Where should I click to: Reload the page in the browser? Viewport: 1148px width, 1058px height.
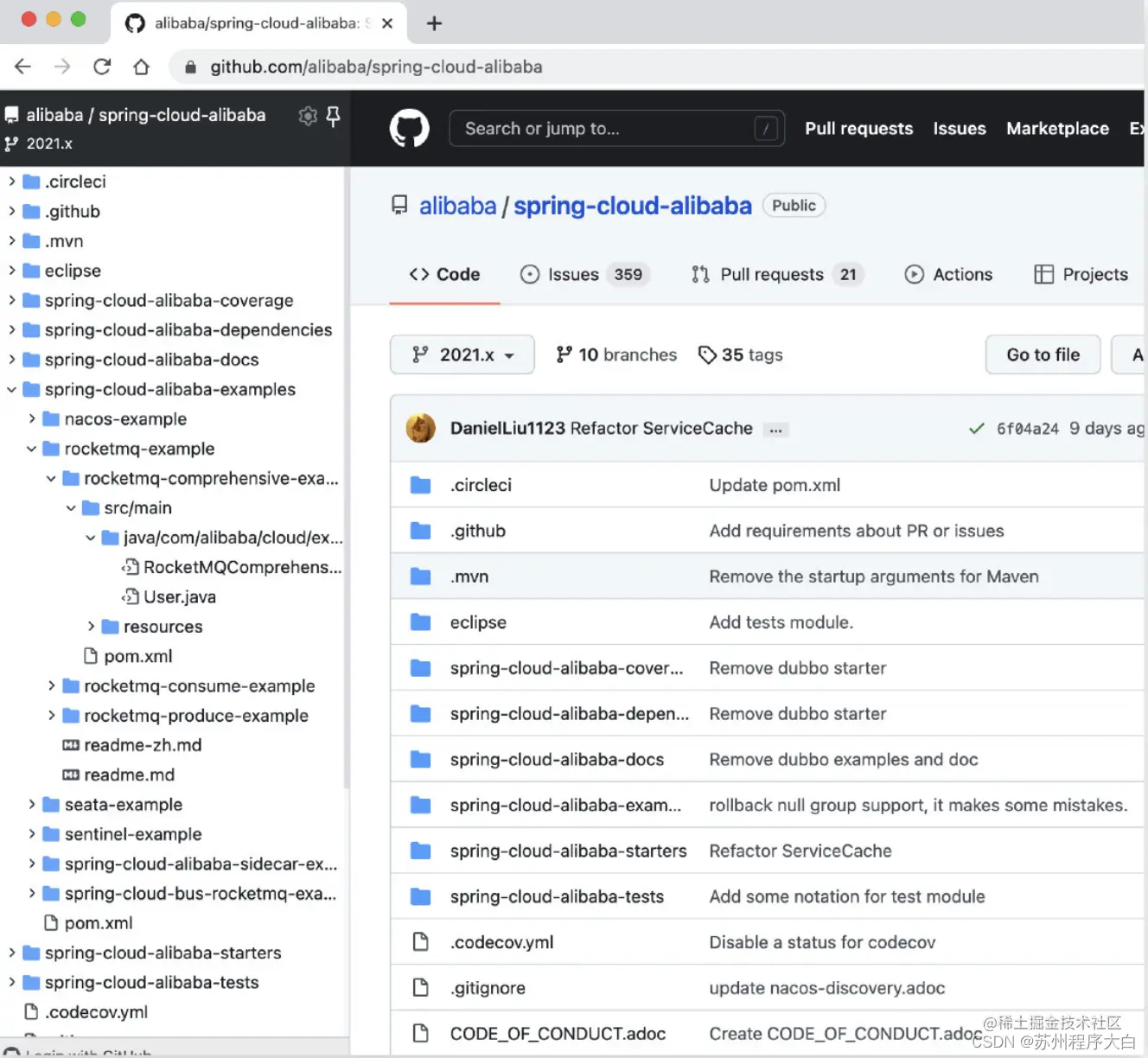point(102,67)
